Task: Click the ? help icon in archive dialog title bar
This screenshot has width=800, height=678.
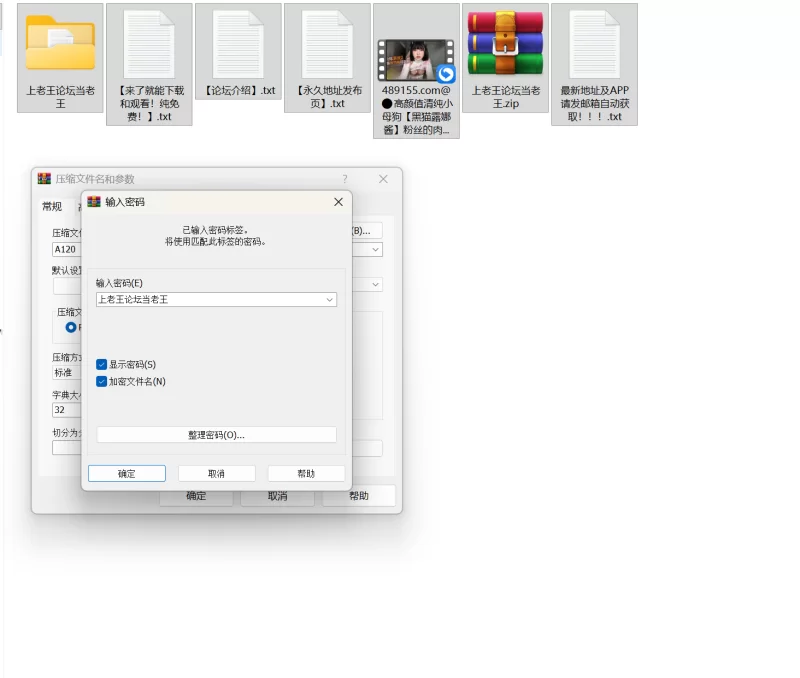Action: (x=345, y=179)
